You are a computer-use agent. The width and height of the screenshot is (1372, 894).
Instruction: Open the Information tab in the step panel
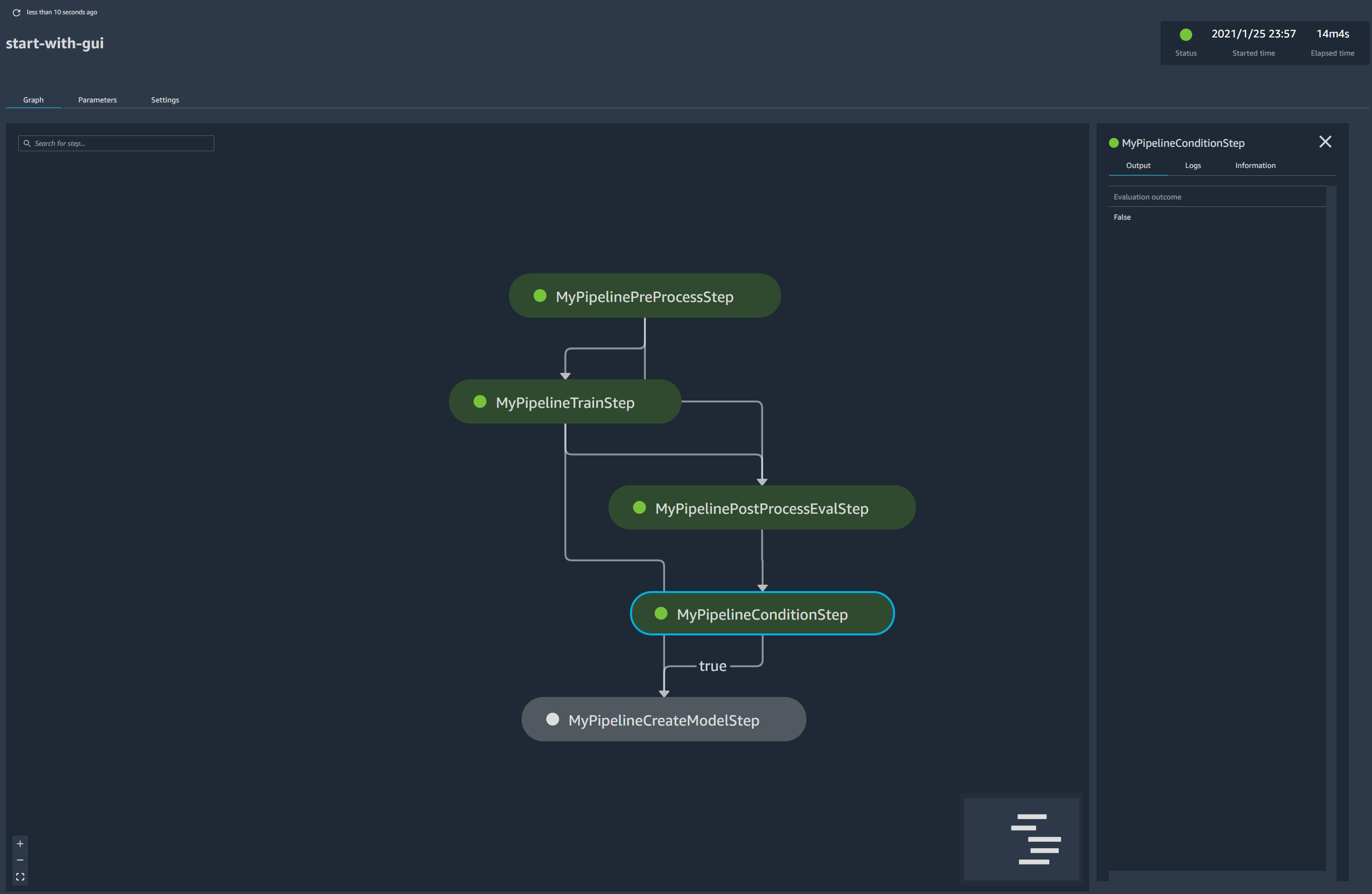pos(1255,165)
